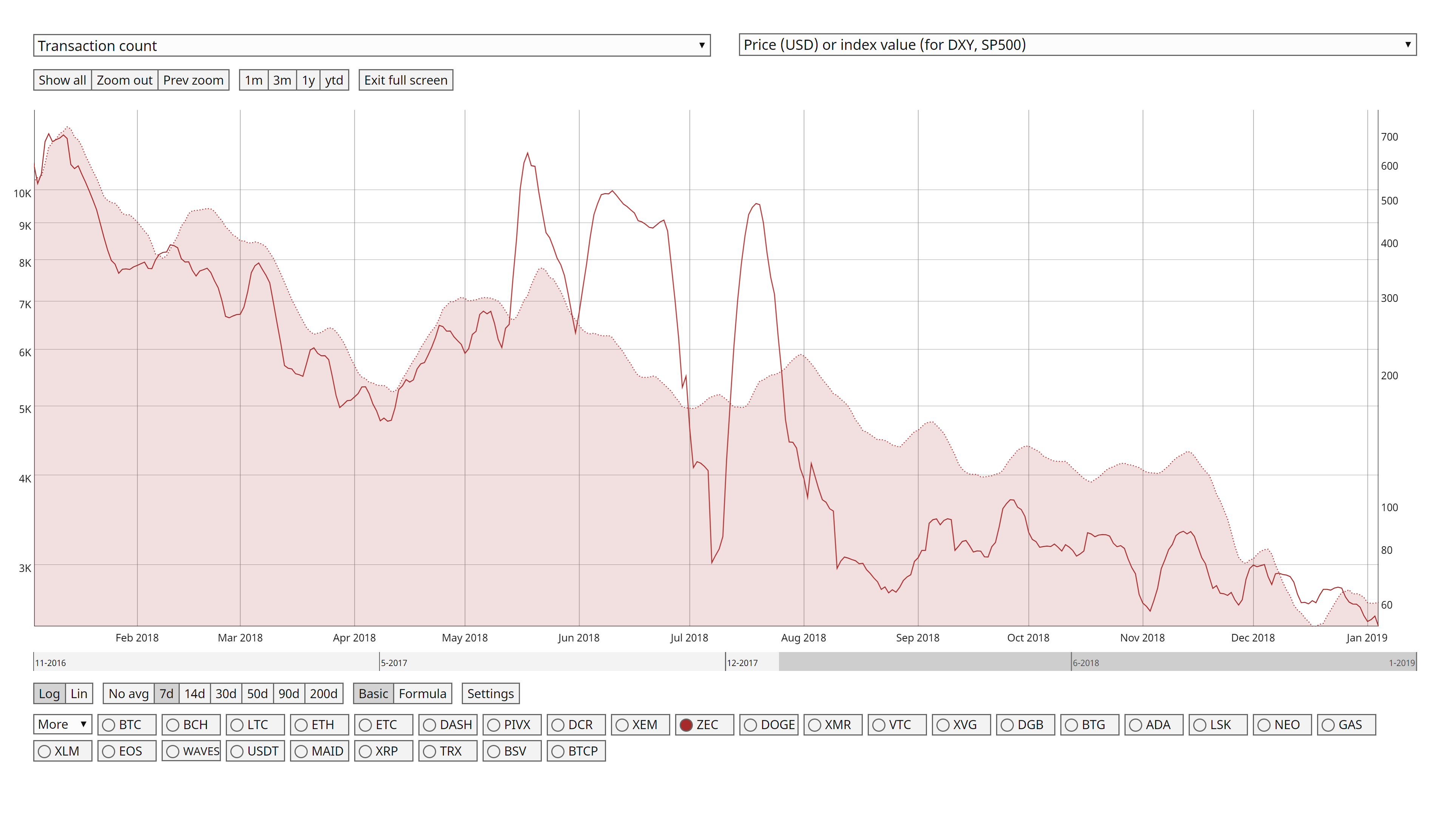
Task: Expand the More coins dropdown
Action: 62,724
